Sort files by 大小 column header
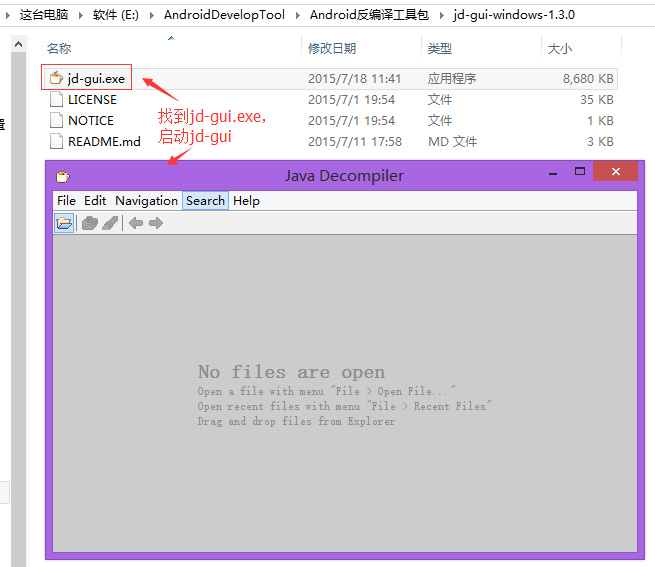The width and height of the screenshot is (655, 567). click(559, 48)
